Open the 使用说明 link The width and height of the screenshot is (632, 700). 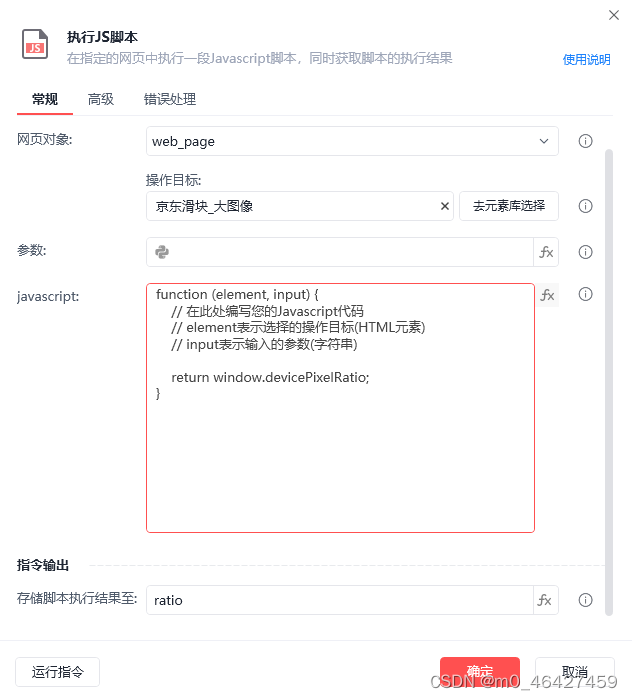coord(586,59)
